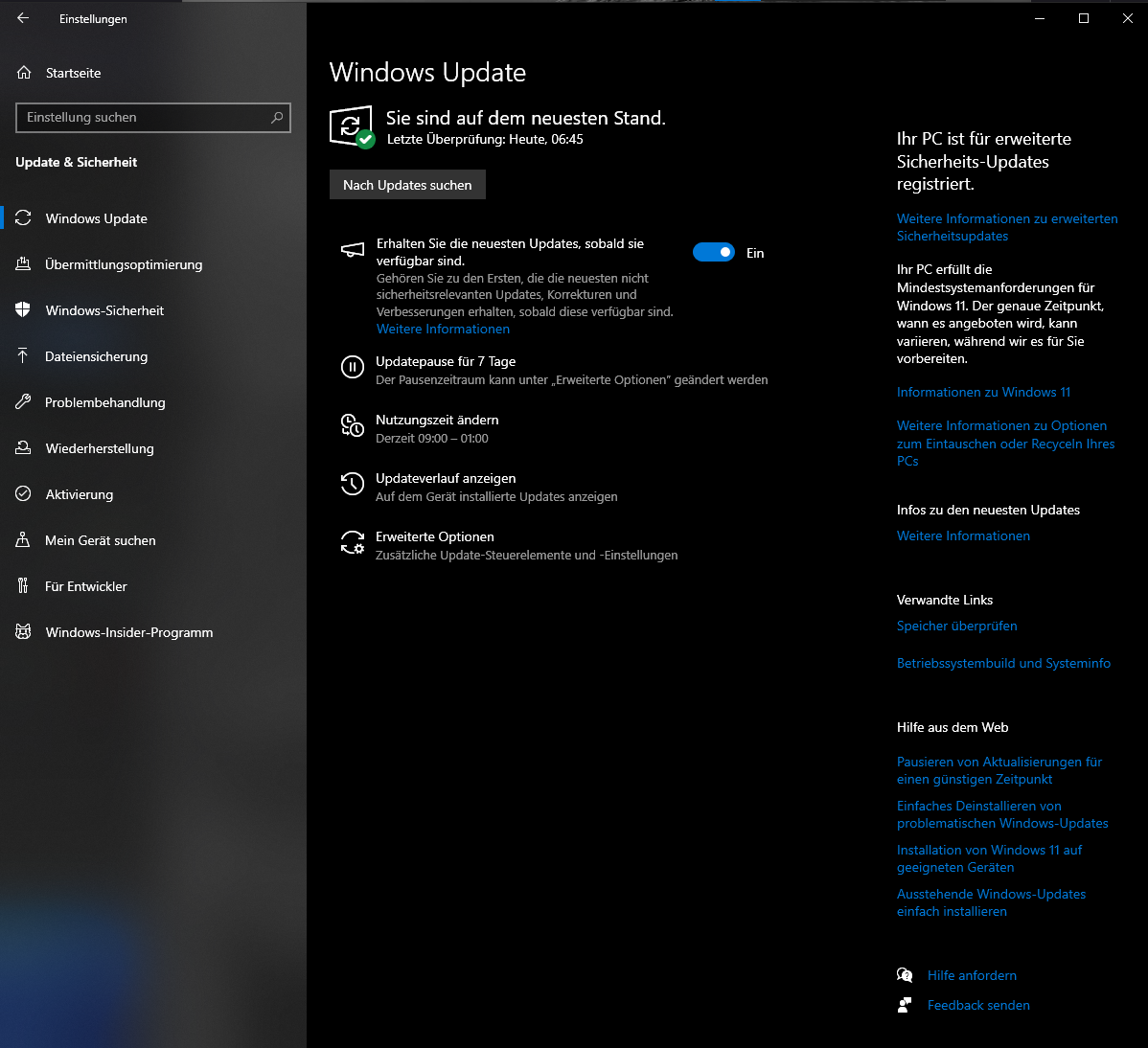Toggle the newest updates switch off
The image size is (1148, 1048).
pos(714,253)
